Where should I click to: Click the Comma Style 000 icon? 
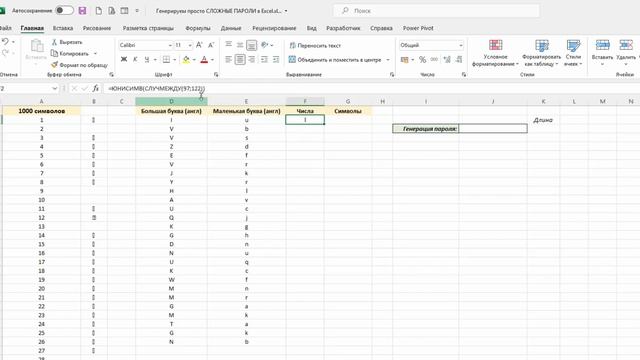tap(434, 60)
